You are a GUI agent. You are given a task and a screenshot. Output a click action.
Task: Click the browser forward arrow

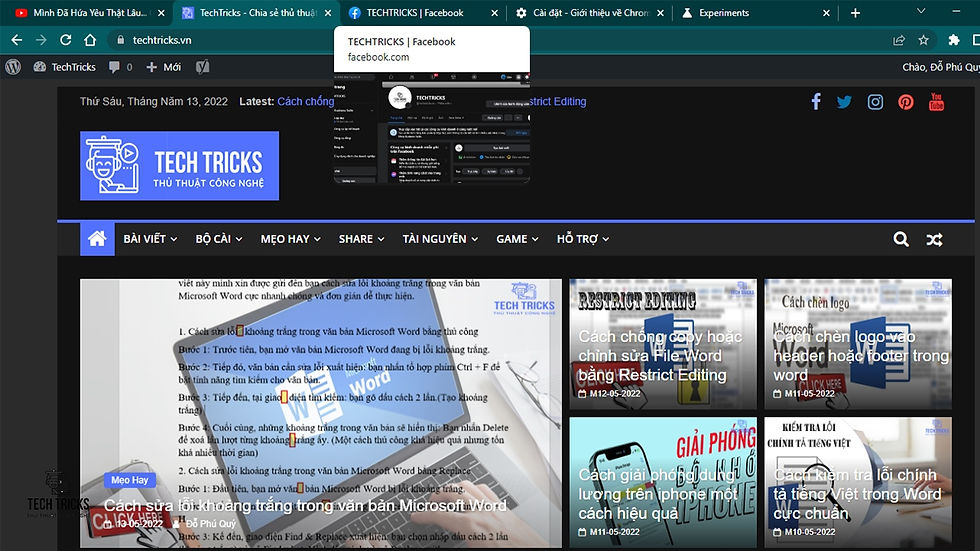41,40
